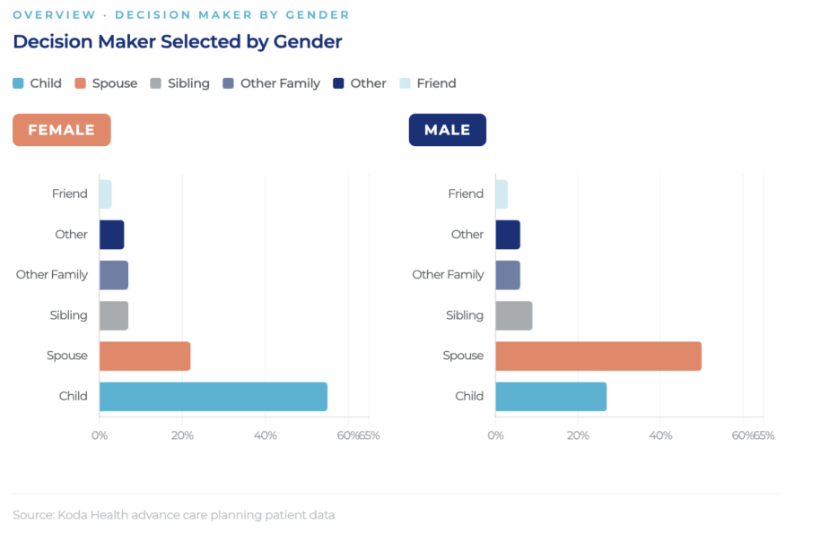Image resolution: width=814 pixels, height=541 pixels.
Task: Click the Sibling legend color swatch
Action: click(x=156, y=83)
